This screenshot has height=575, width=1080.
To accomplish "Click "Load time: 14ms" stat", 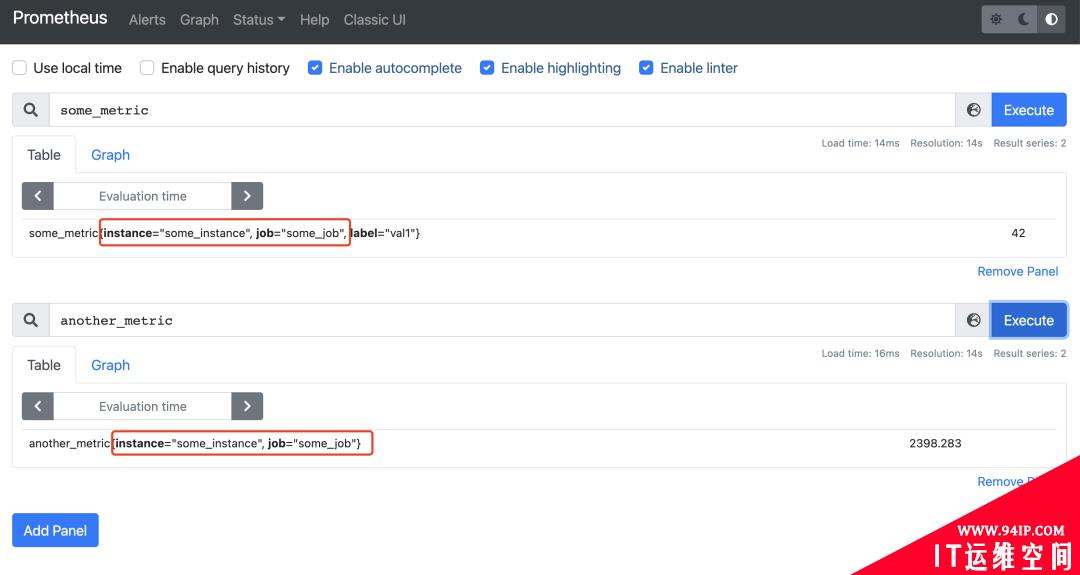I will pos(860,143).
